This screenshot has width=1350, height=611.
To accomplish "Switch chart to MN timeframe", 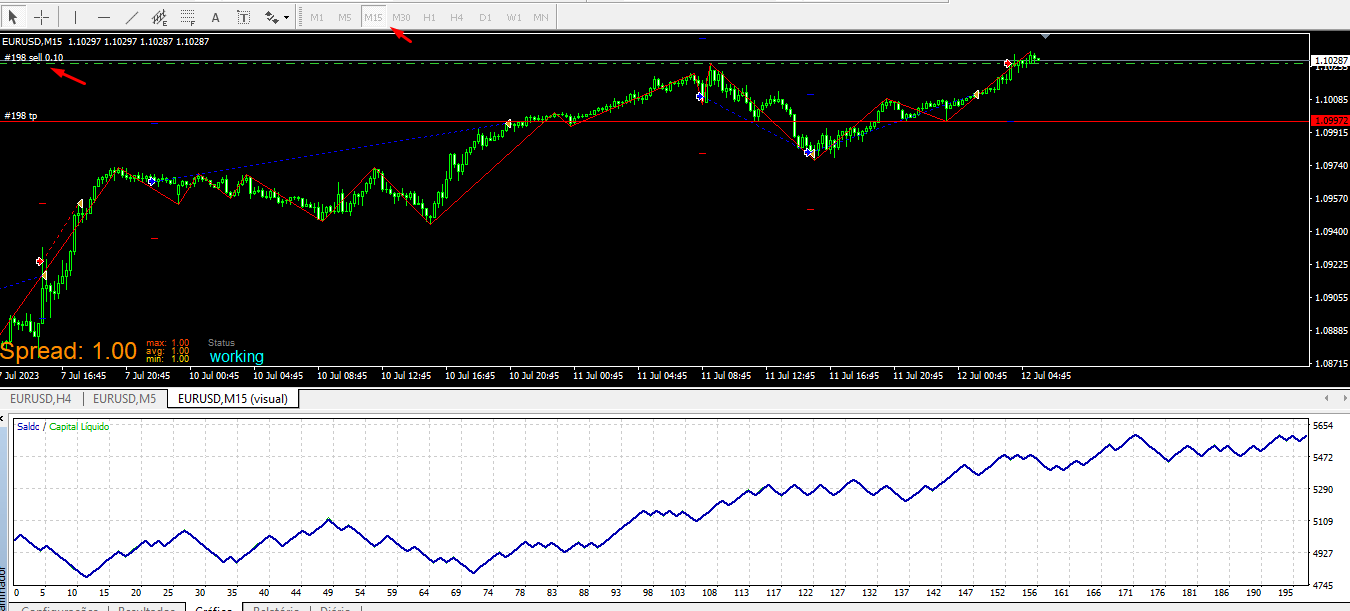I will click(x=541, y=17).
